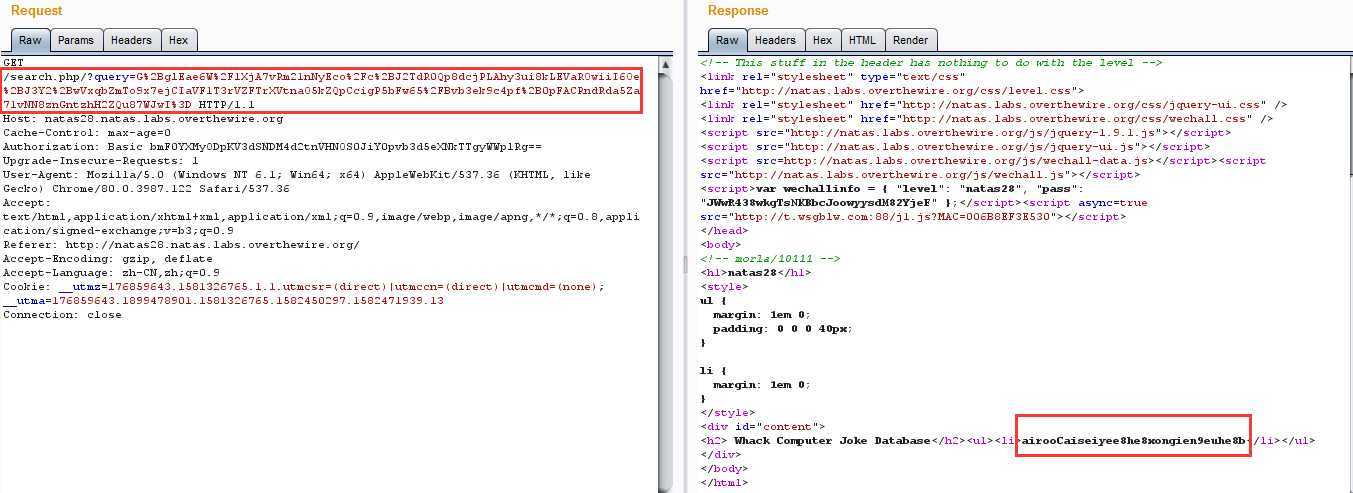Switch to the response Hex tab
Screen dimensions: 1353x493
coord(822,40)
